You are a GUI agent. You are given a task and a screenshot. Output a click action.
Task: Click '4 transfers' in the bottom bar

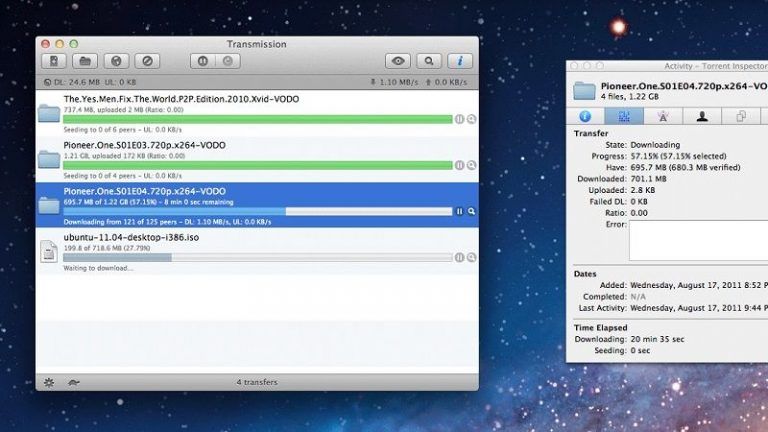point(257,382)
